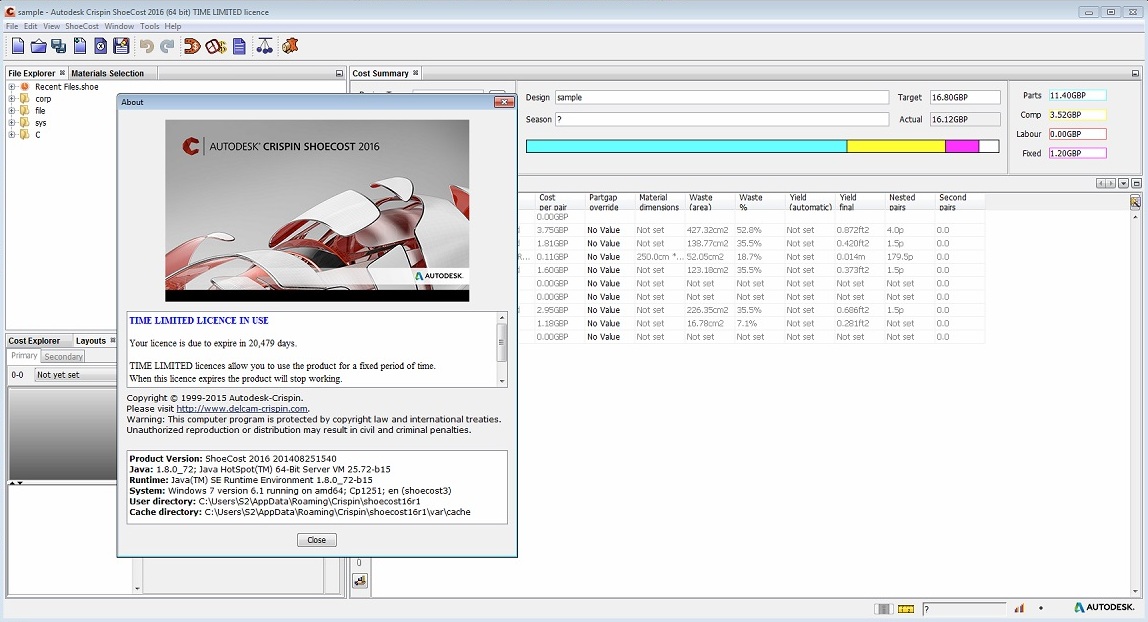Open the 'Not yet set' layout dropdown

[x=75, y=375]
